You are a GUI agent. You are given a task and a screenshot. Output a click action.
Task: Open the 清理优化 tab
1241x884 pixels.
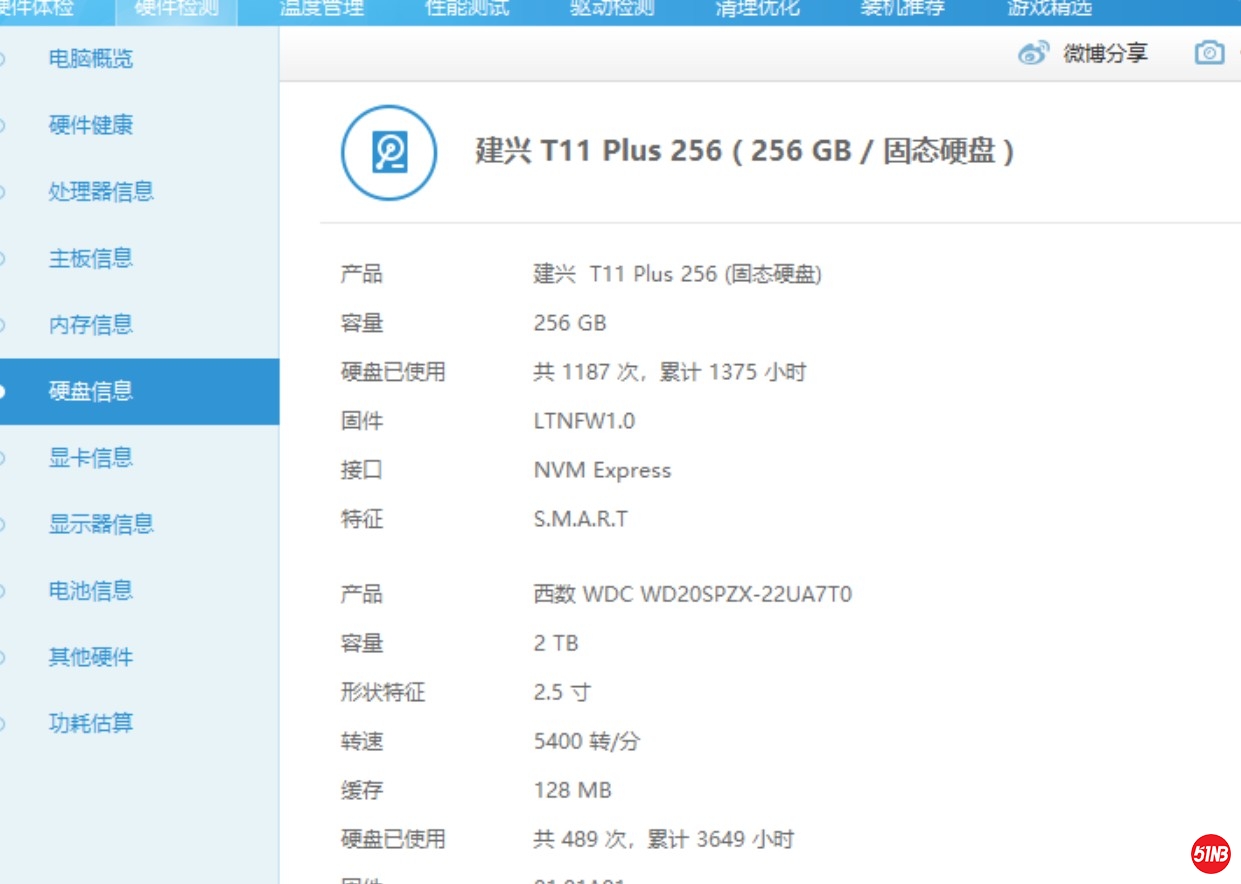click(x=757, y=9)
